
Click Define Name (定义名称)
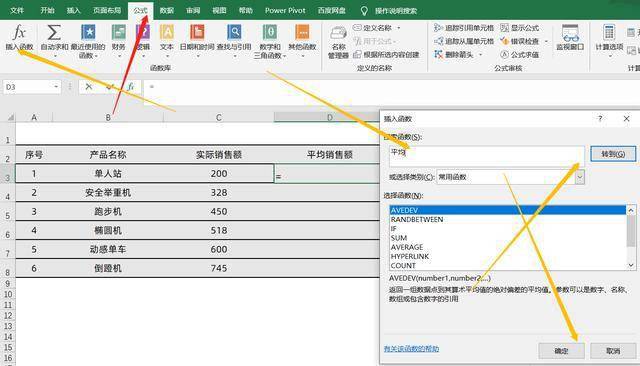372,28
